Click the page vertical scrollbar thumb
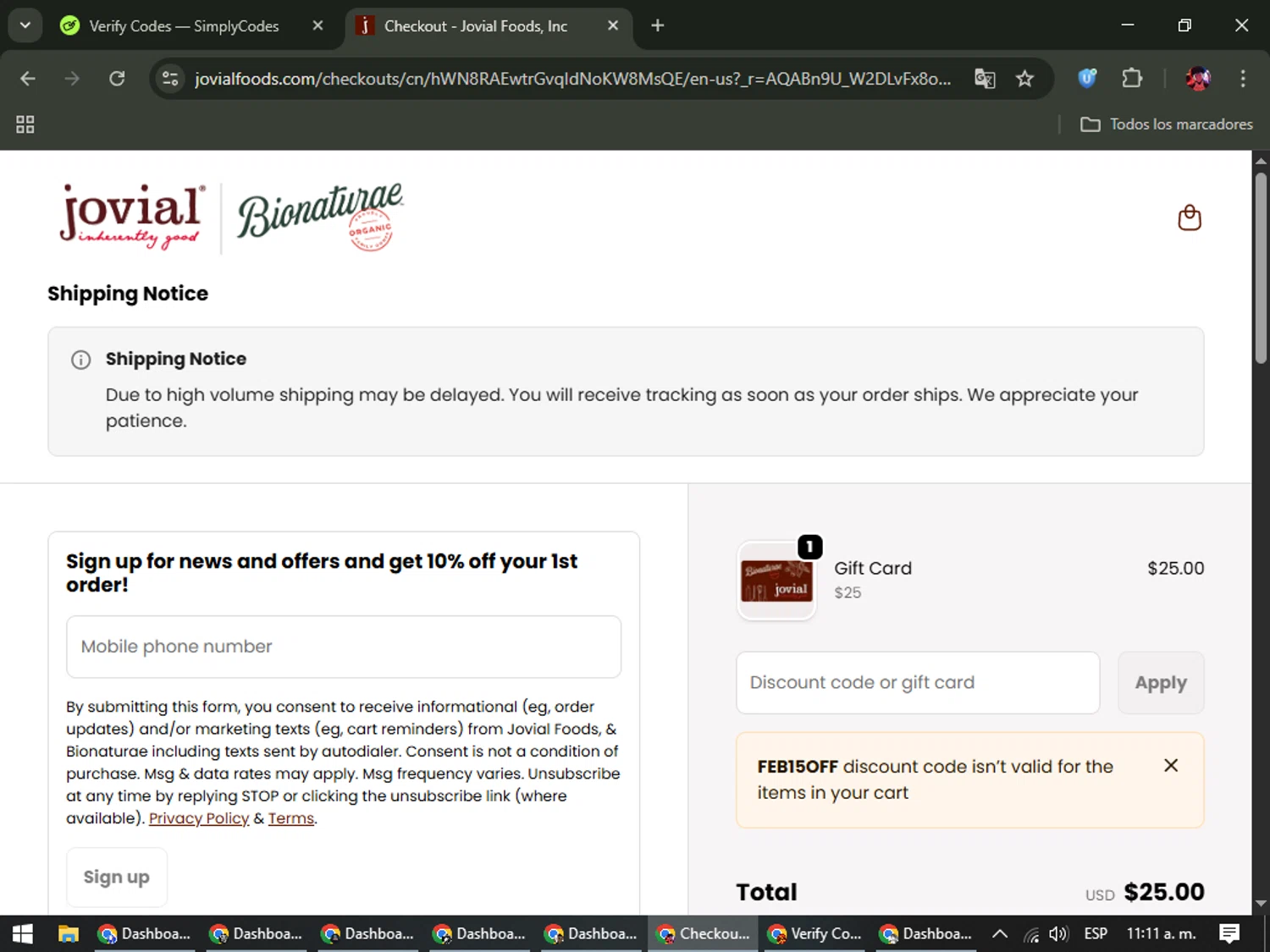Image resolution: width=1270 pixels, height=952 pixels. click(1261, 267)
